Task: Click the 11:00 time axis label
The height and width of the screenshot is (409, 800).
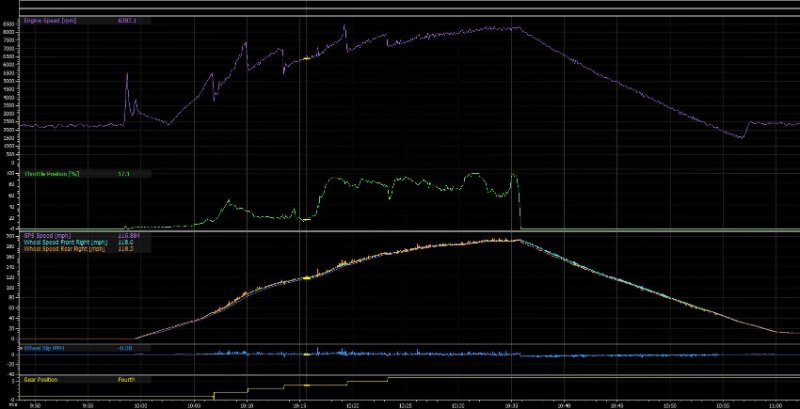Action: pyautogui.click(x=776, y=406)
